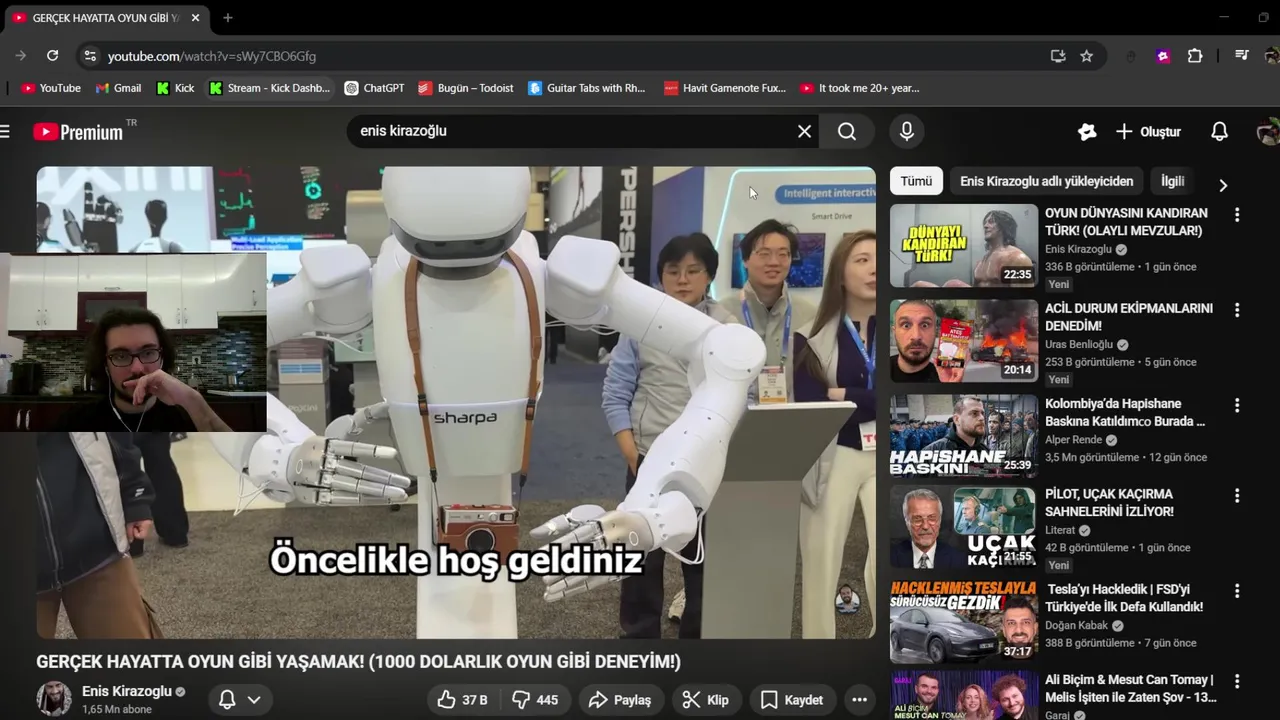Open the notifications bell in header
This screenshot has height=720, width=1280.
(x=1219, y=131)
